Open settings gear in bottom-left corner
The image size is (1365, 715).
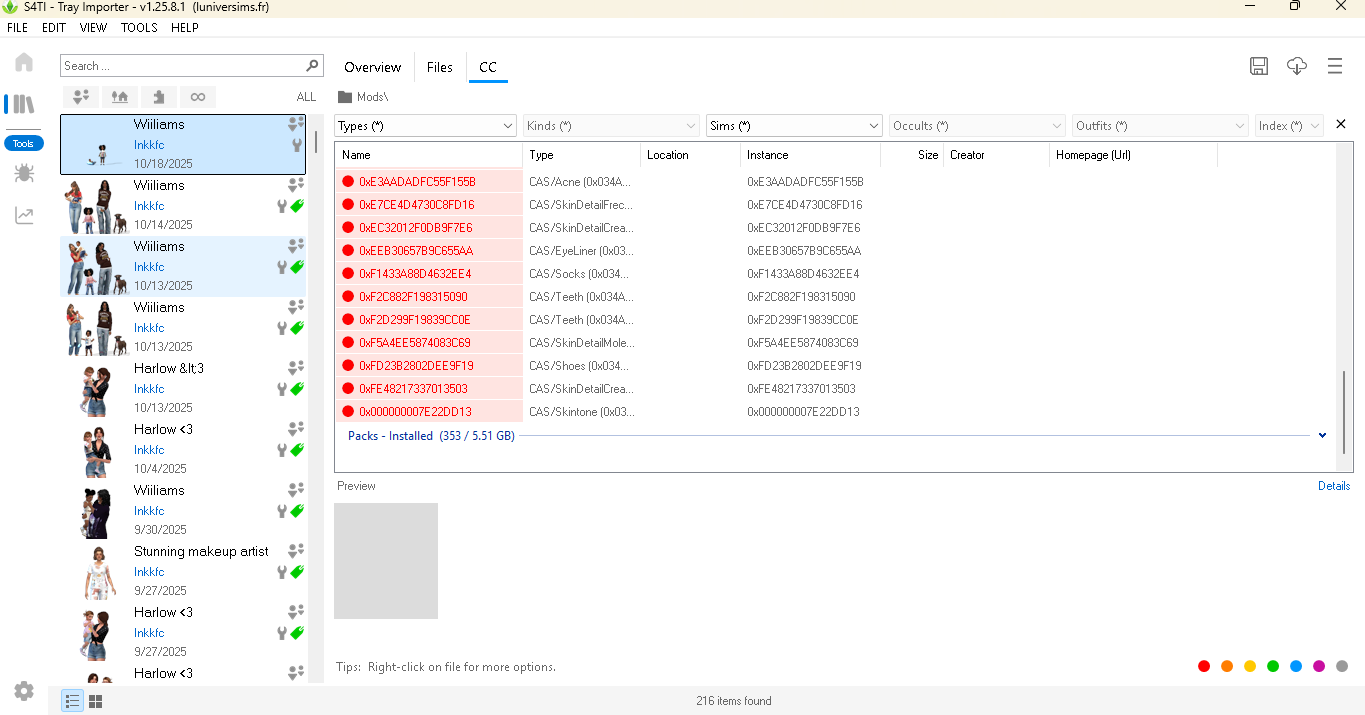(x=24, y=691)
